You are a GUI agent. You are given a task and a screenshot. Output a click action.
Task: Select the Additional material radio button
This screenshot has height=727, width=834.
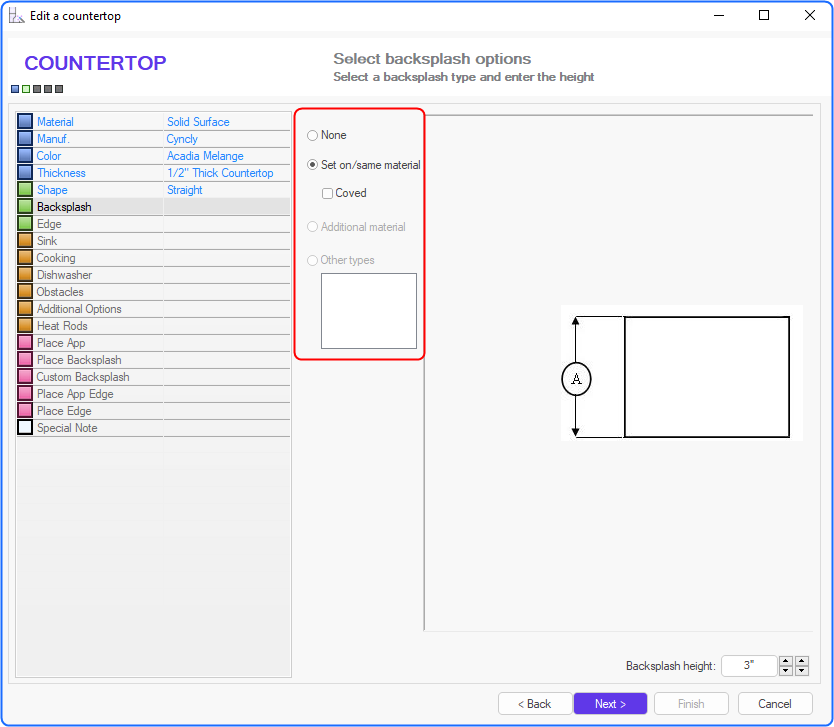pyautogui.click(x=312, y=227)
